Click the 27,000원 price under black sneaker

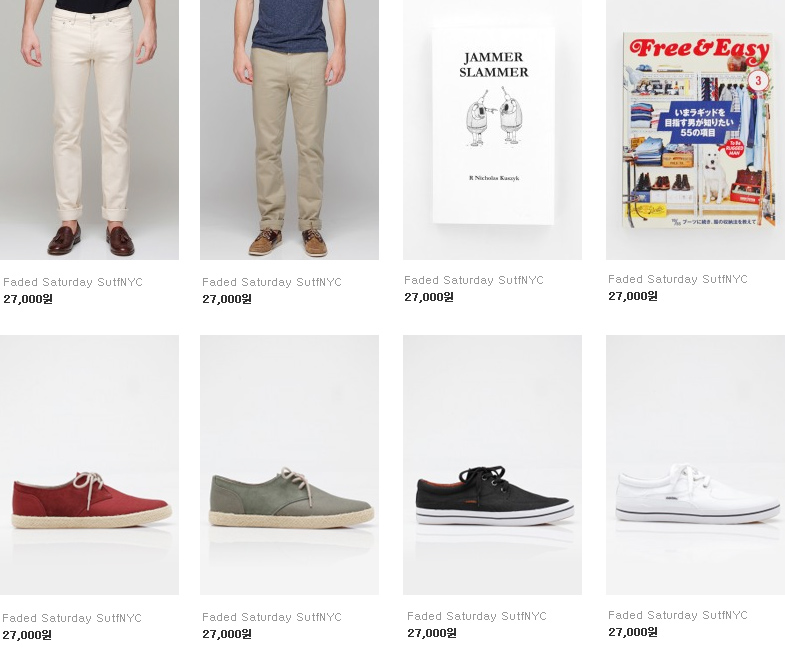(x=432, y=633)
